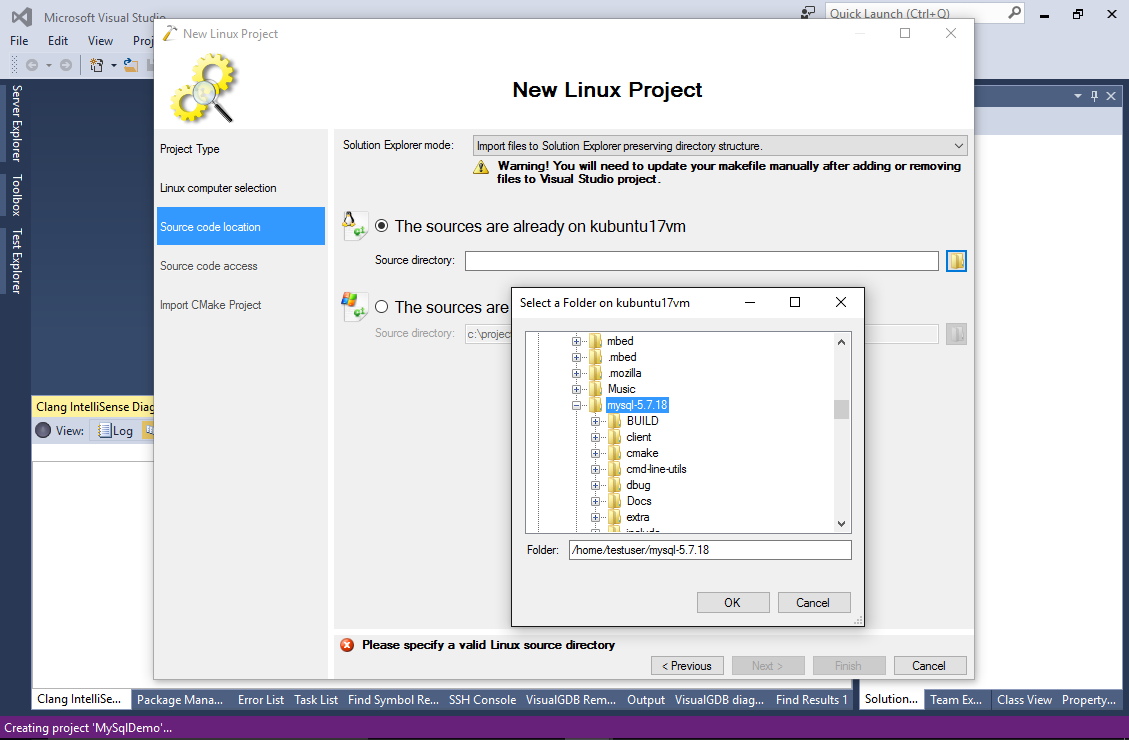The height and width of the screenshot is (740, 1129).
Task: Click the Quick Launch search box
Action: [x=925, y=13]
